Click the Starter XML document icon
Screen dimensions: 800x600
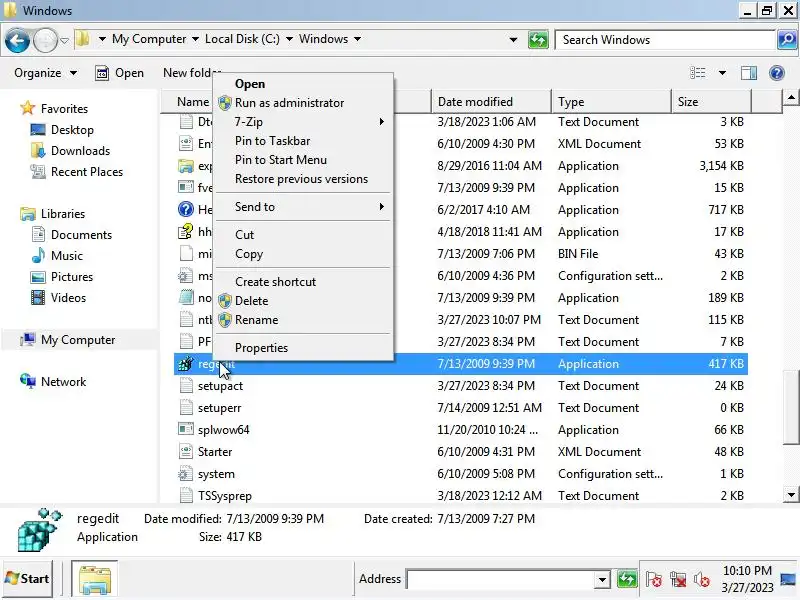click(x=185, y=452)
